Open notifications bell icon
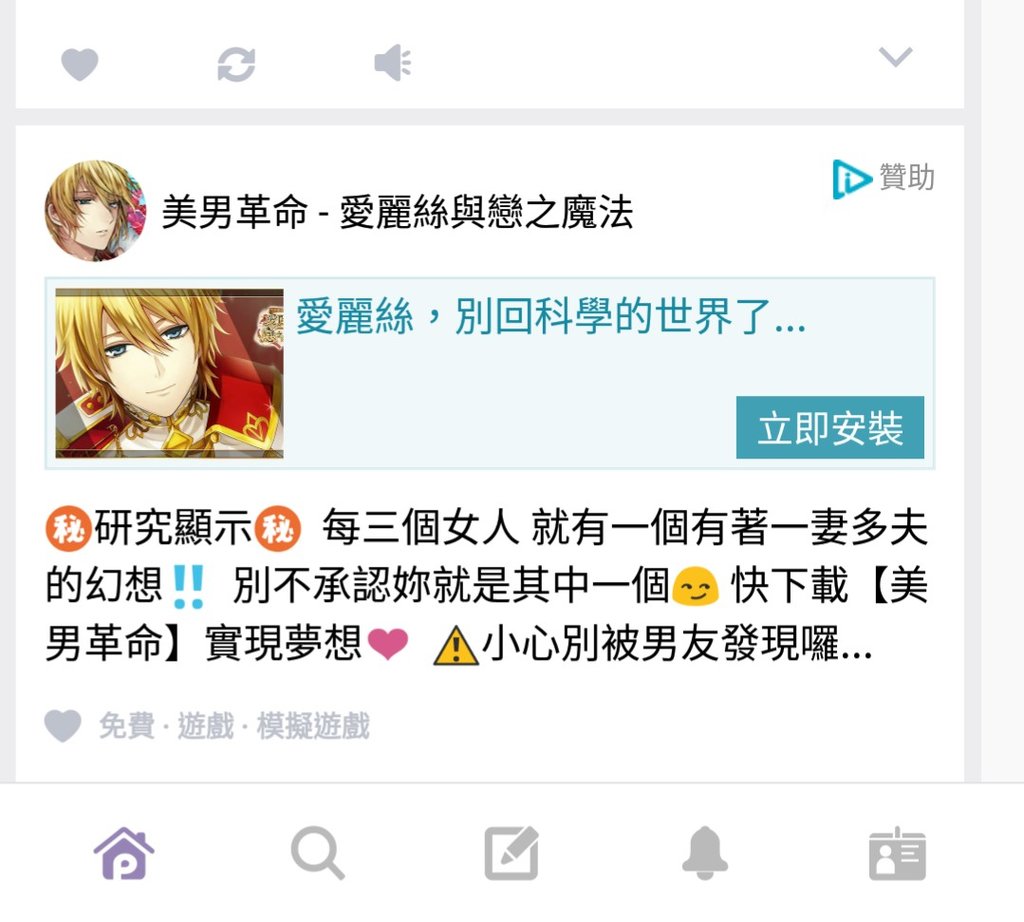This screenshot has width=1024, height=922. 705,853
